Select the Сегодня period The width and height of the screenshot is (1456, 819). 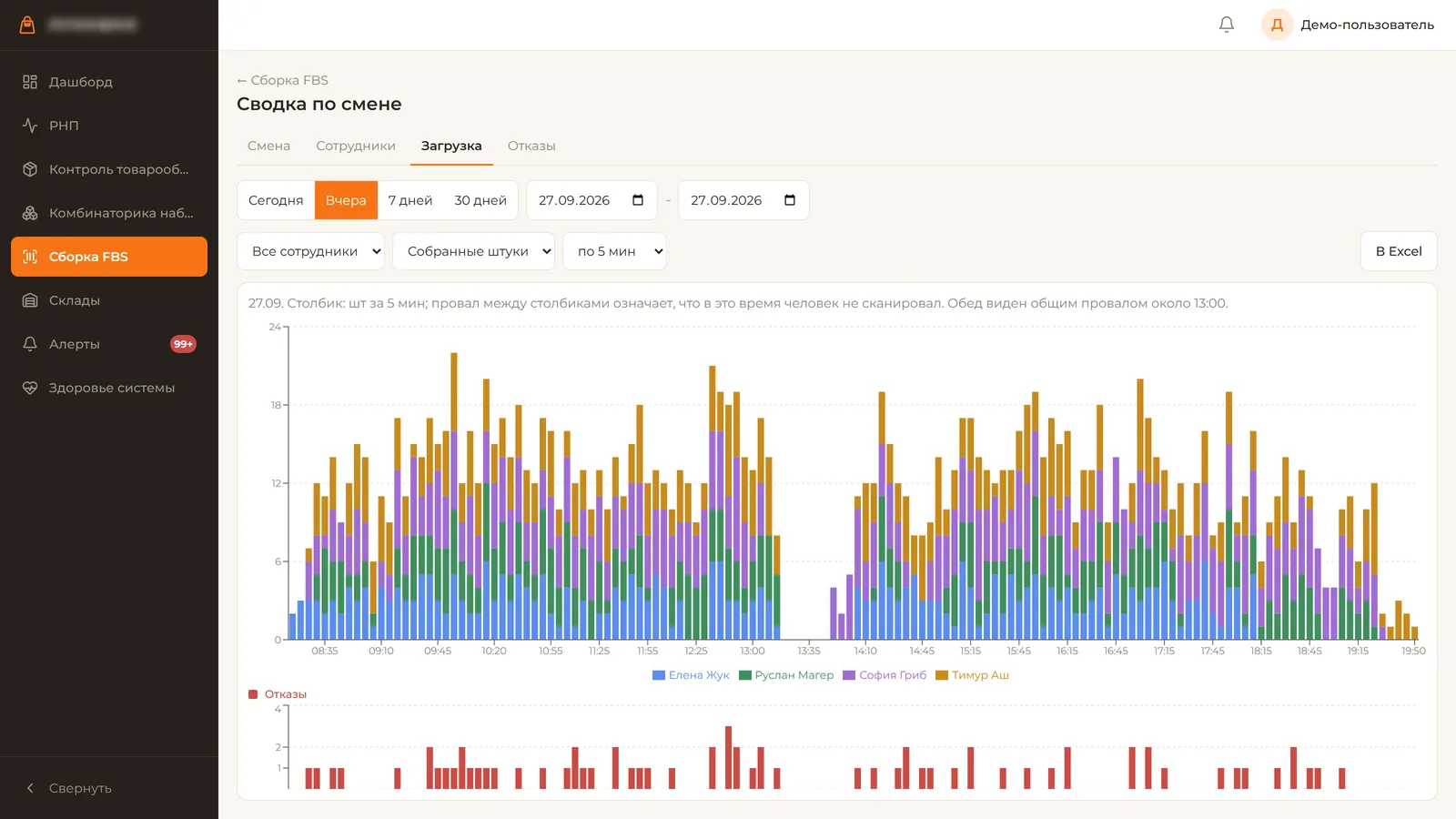click(x=276, y=200)
